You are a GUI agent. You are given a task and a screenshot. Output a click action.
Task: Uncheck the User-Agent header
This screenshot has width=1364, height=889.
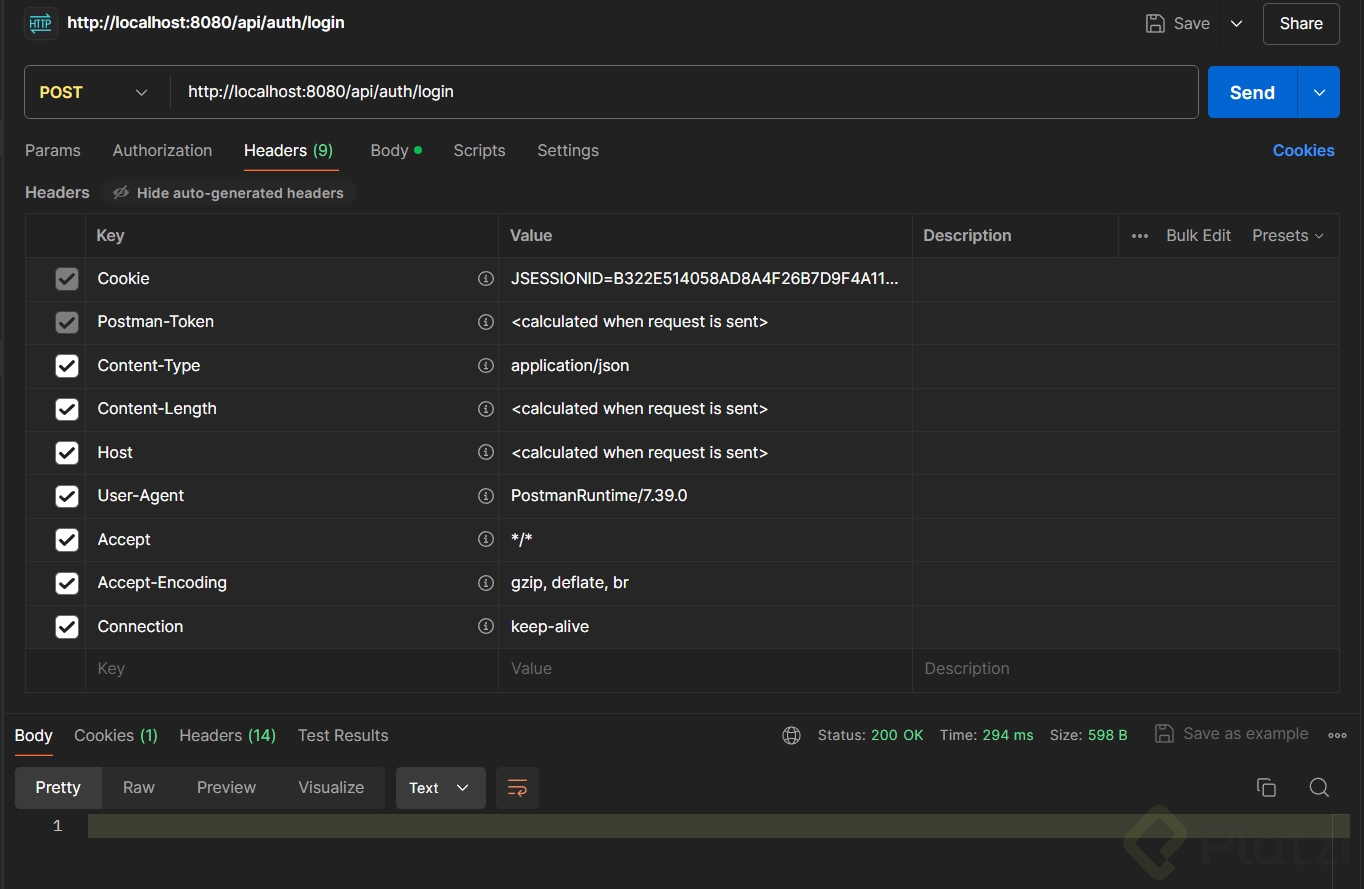tap(67, 496)
